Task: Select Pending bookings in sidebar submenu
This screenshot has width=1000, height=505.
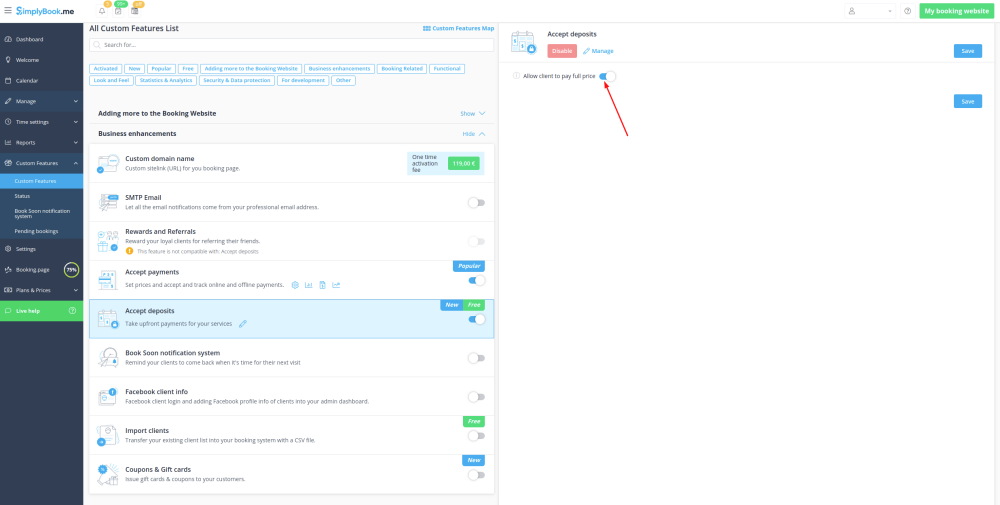Action: (36, 231)
